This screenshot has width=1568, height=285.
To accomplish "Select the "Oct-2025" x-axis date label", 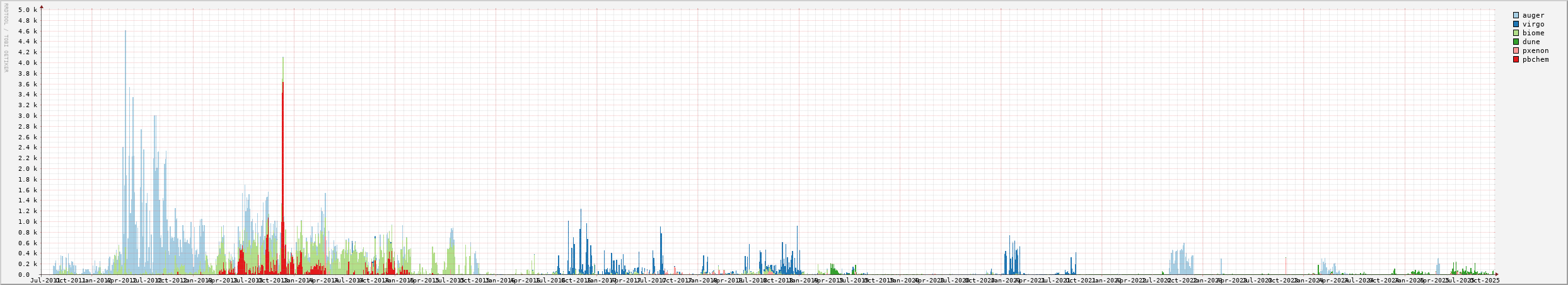I will (x=1485, y=280).
